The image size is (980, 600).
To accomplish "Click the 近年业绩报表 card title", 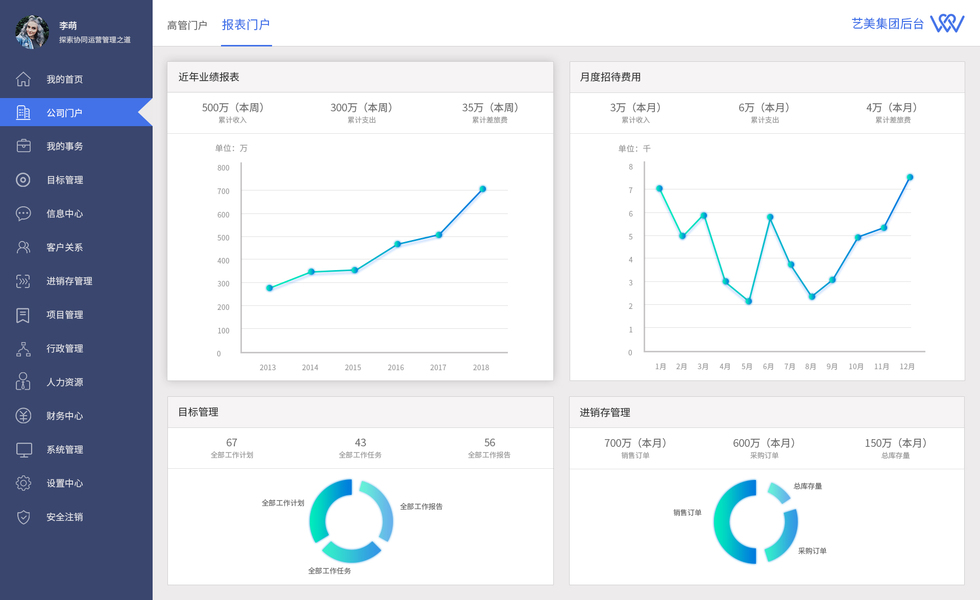I will tap(209, 77).
